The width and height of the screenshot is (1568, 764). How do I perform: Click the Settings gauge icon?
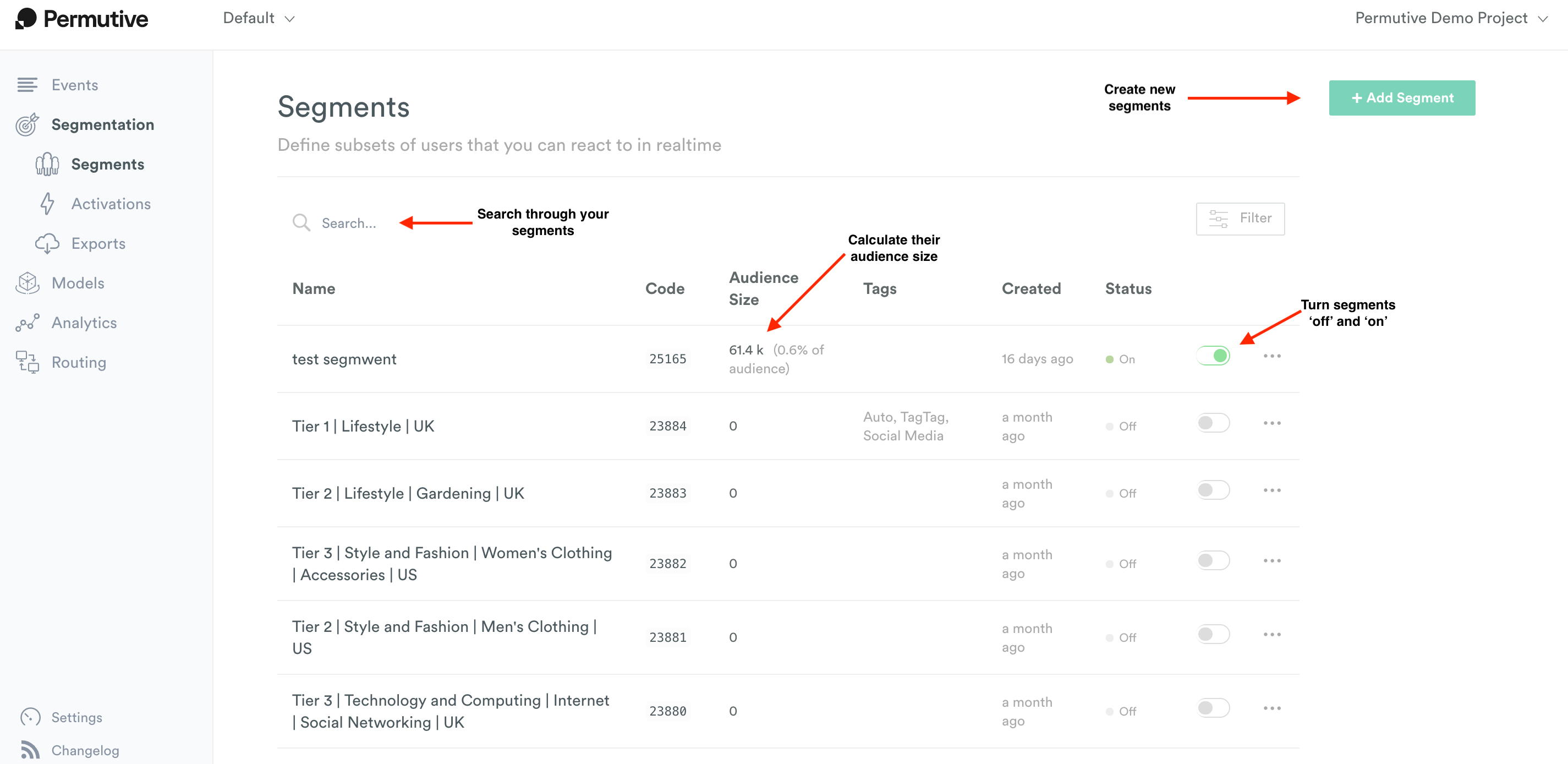[30, 717]
